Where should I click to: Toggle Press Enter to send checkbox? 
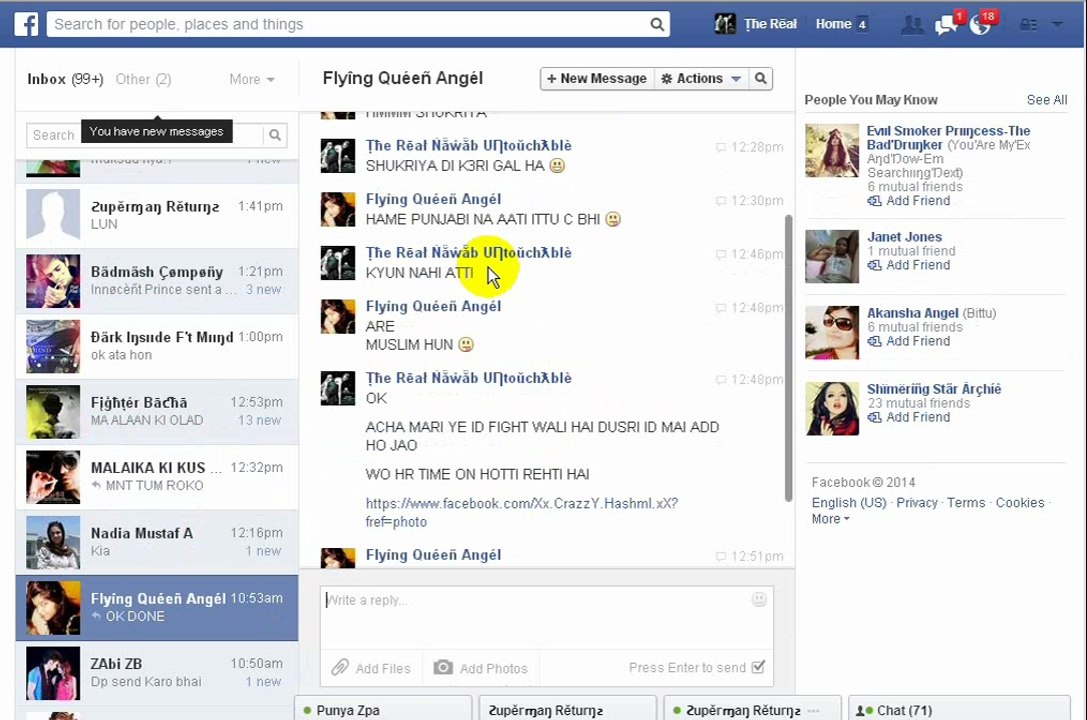758,667
